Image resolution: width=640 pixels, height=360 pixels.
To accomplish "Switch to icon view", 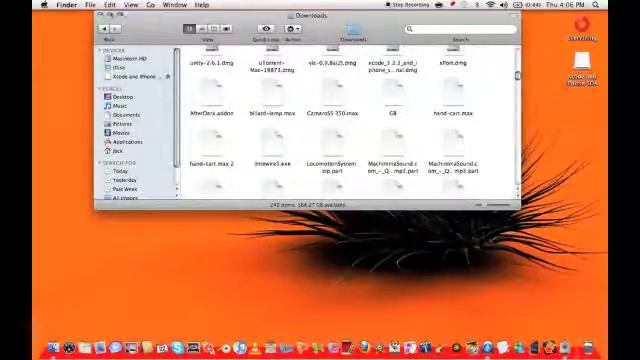I will click(x=189, y=29).
